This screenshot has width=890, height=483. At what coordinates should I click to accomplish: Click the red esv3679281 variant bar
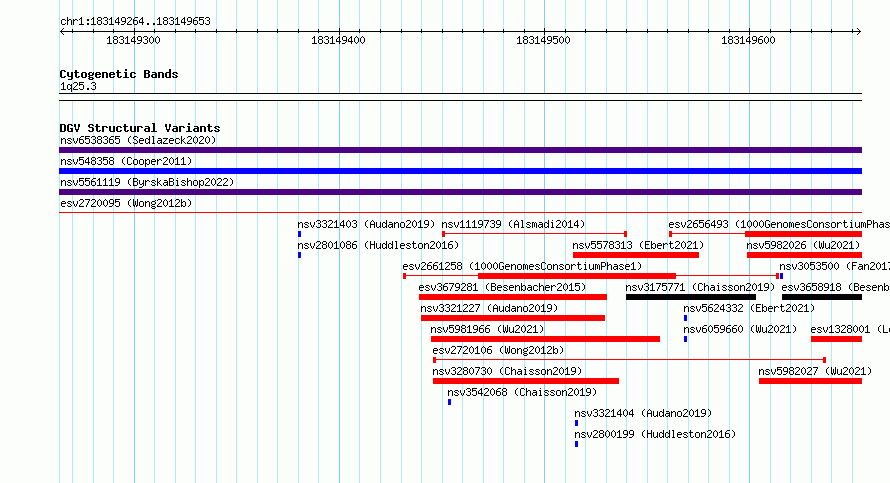513,297
